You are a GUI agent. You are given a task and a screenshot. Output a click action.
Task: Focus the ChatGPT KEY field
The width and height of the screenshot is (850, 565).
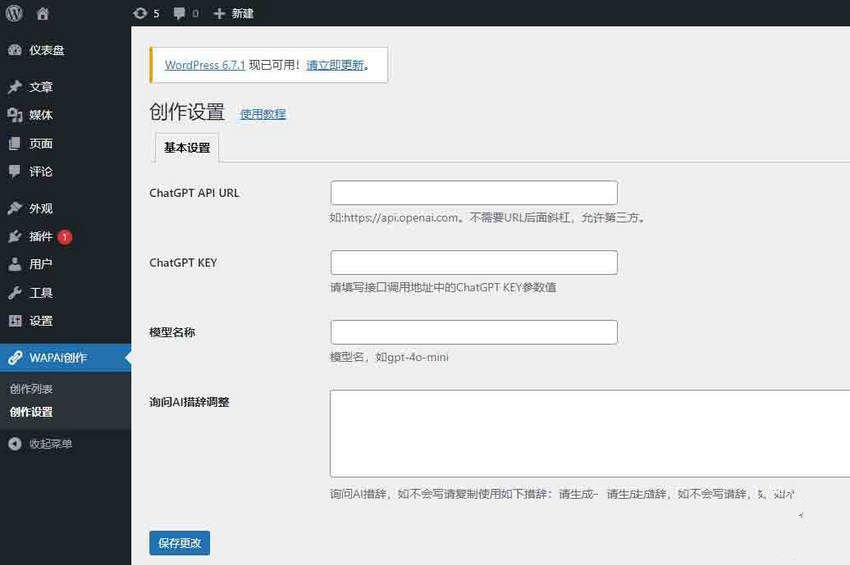474,262
